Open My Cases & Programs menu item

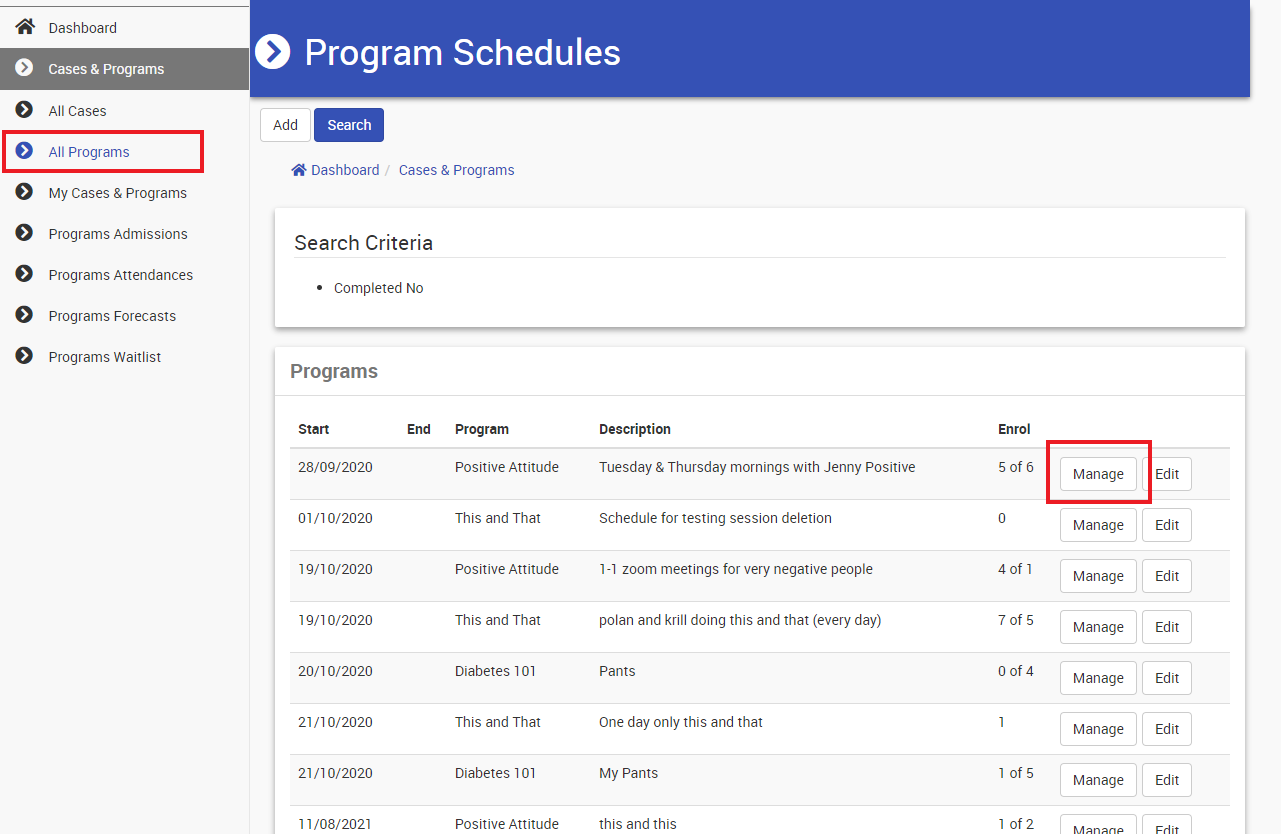point(117,193)
